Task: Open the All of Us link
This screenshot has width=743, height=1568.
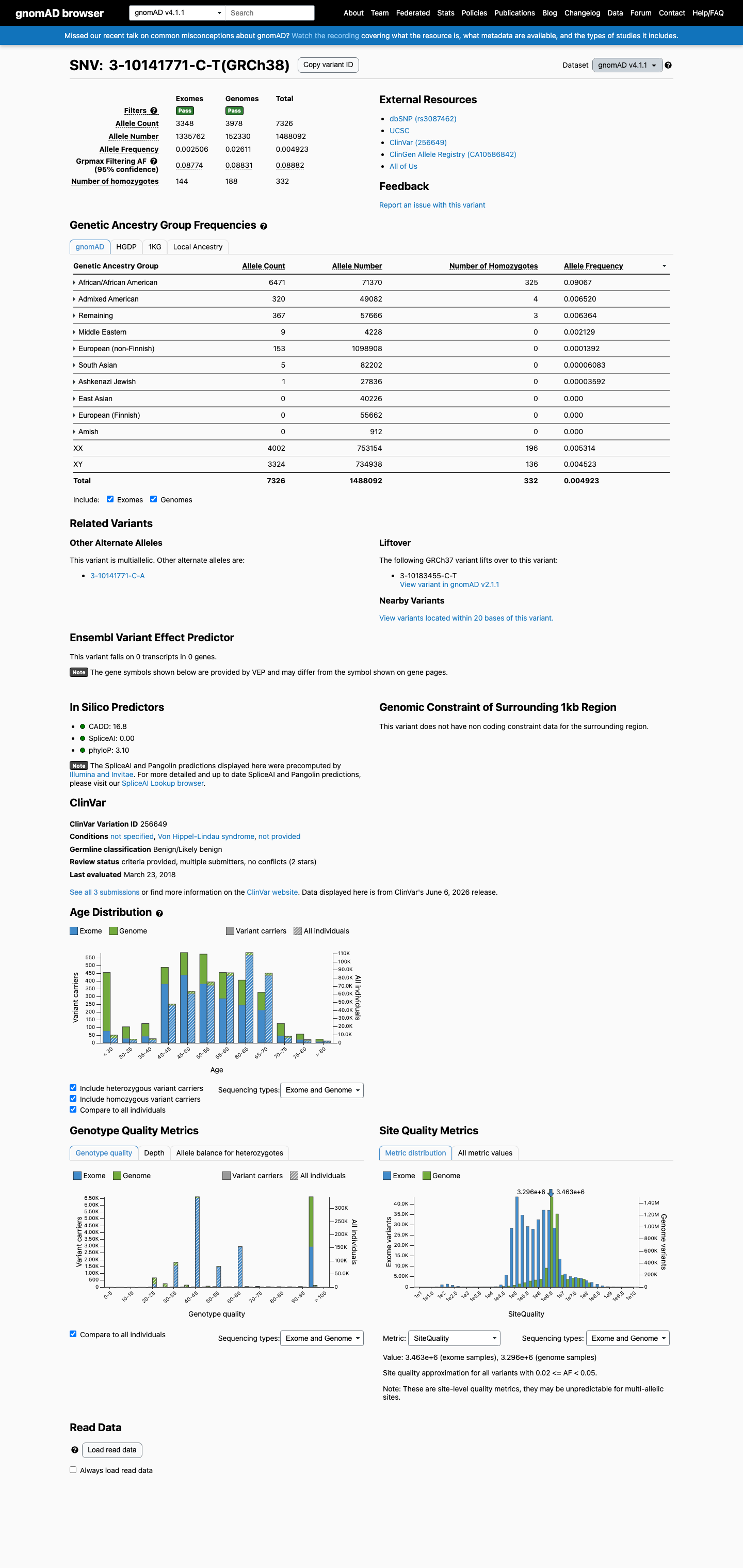Action: click(x=403, y=166)
